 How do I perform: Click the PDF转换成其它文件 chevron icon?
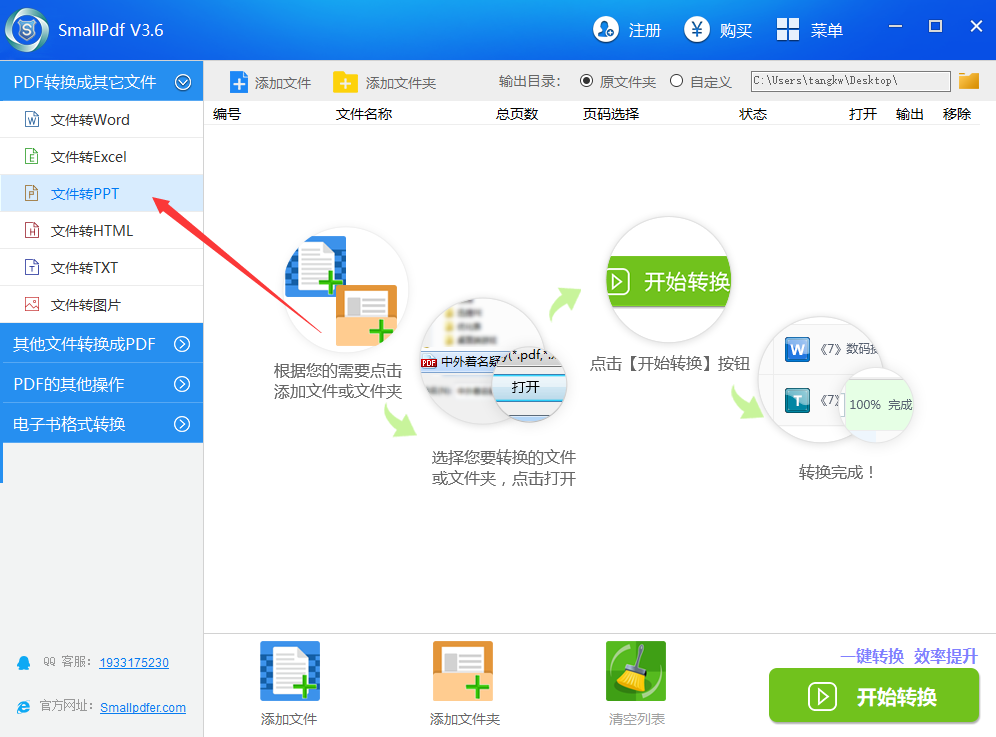[183, 82]
